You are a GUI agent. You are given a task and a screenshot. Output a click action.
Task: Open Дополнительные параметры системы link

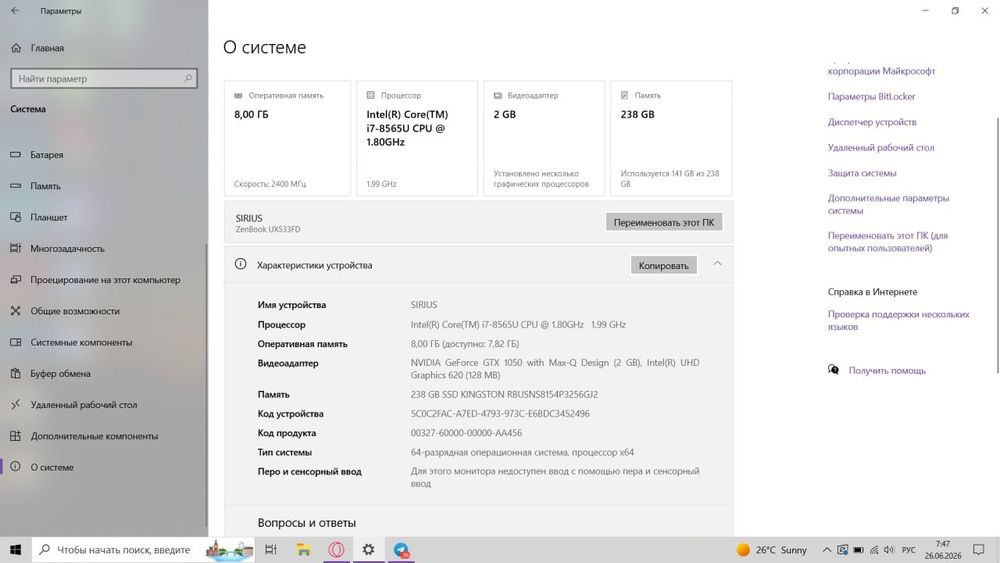pyautogui.click(x=888, y=204)
